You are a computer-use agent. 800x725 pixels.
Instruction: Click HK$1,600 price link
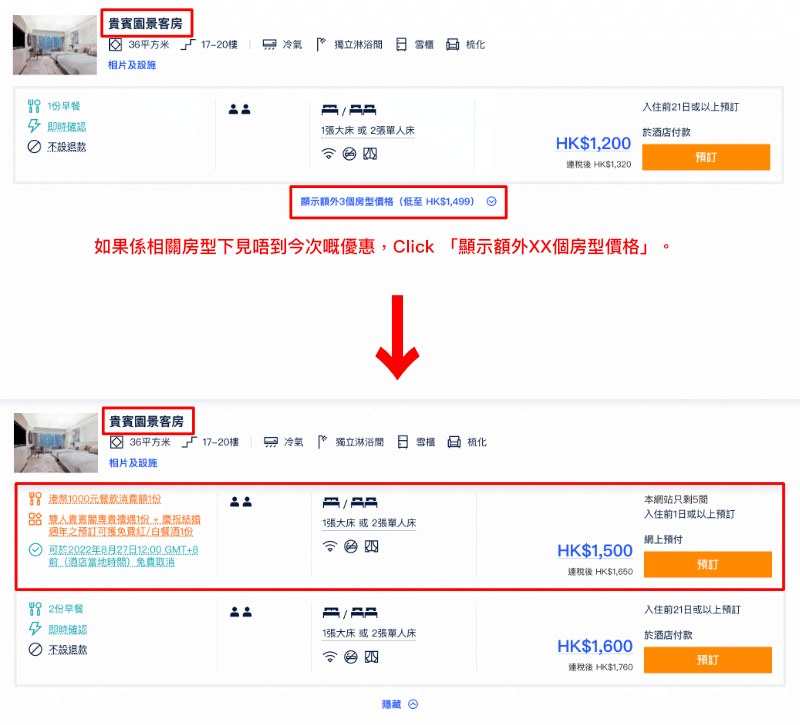pyautogui.click(x=595, y=646)
